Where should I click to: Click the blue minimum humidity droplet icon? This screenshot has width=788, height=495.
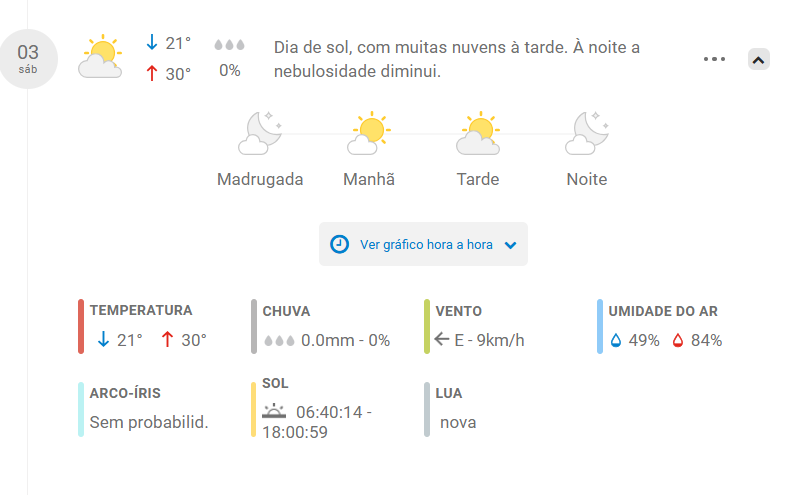pos(616,341)
